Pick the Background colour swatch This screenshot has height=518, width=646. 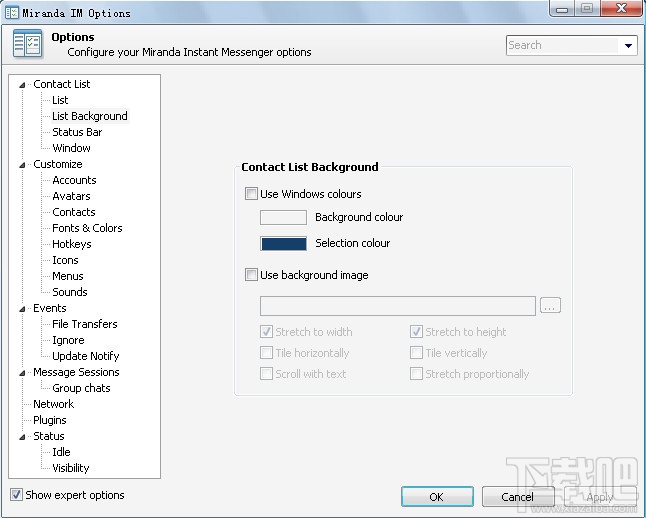tap(283, 217)
